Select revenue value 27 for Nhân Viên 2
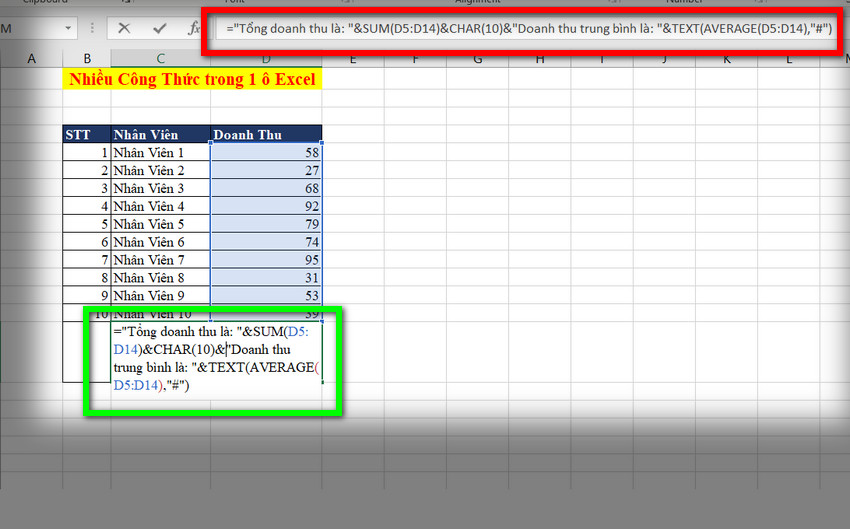 click(266, 170)
